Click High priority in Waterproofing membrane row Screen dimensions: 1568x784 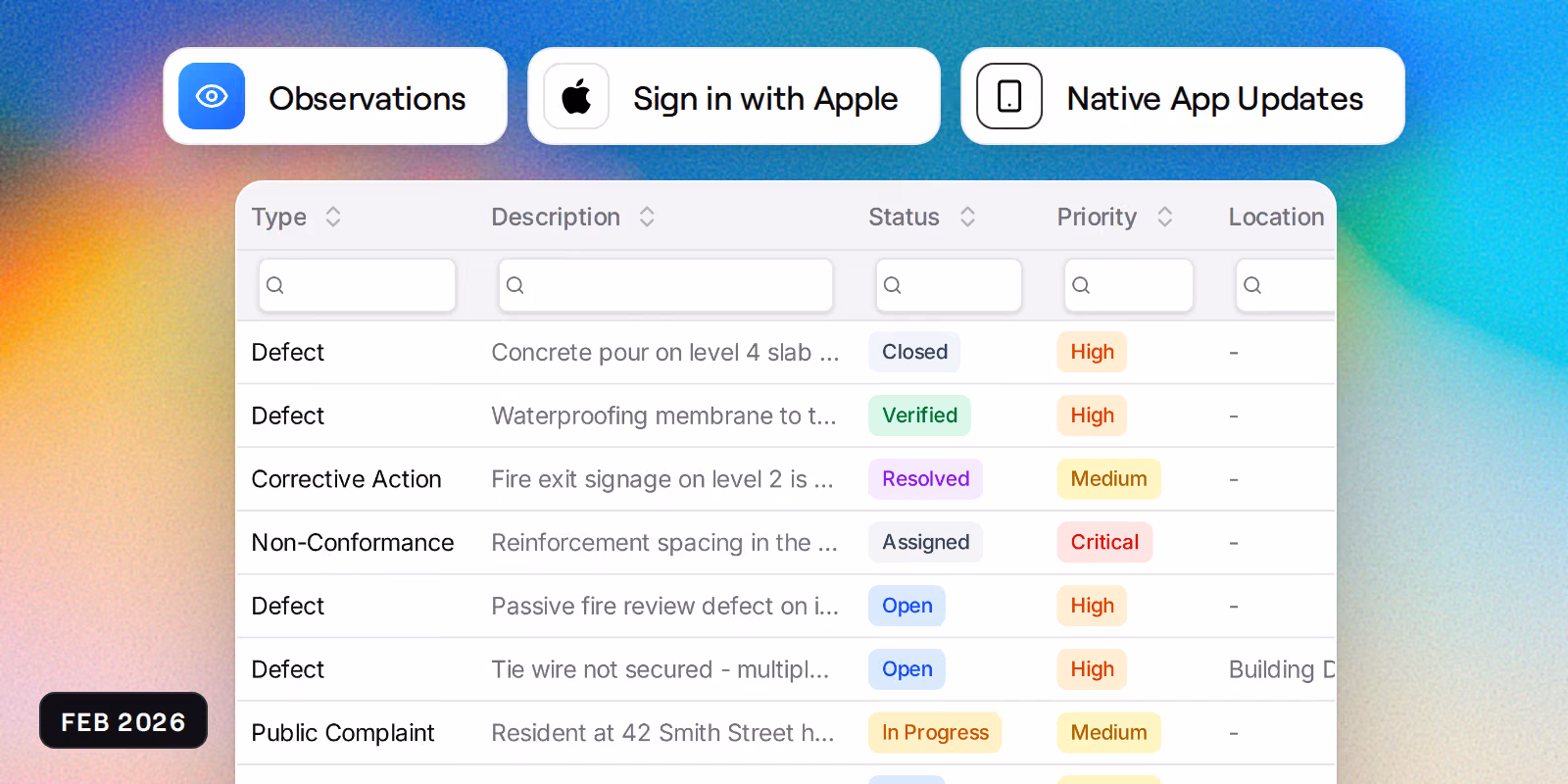[x=1092, y=416]
